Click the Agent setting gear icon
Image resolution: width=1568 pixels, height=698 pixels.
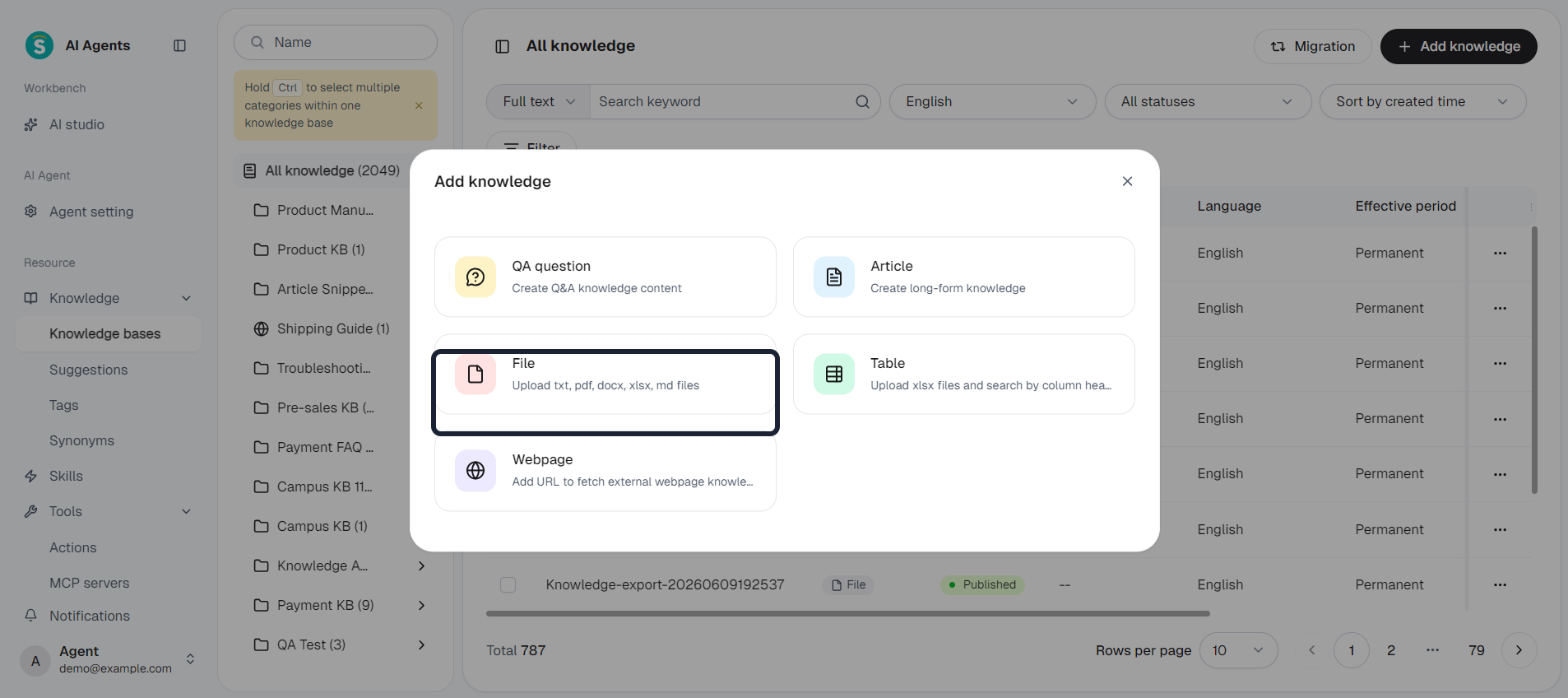tap(31, 212)
